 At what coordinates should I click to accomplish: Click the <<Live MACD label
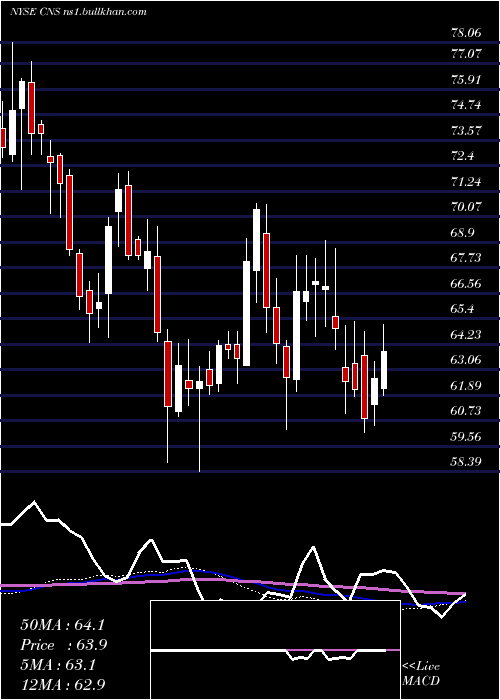[x=421, y=674]
